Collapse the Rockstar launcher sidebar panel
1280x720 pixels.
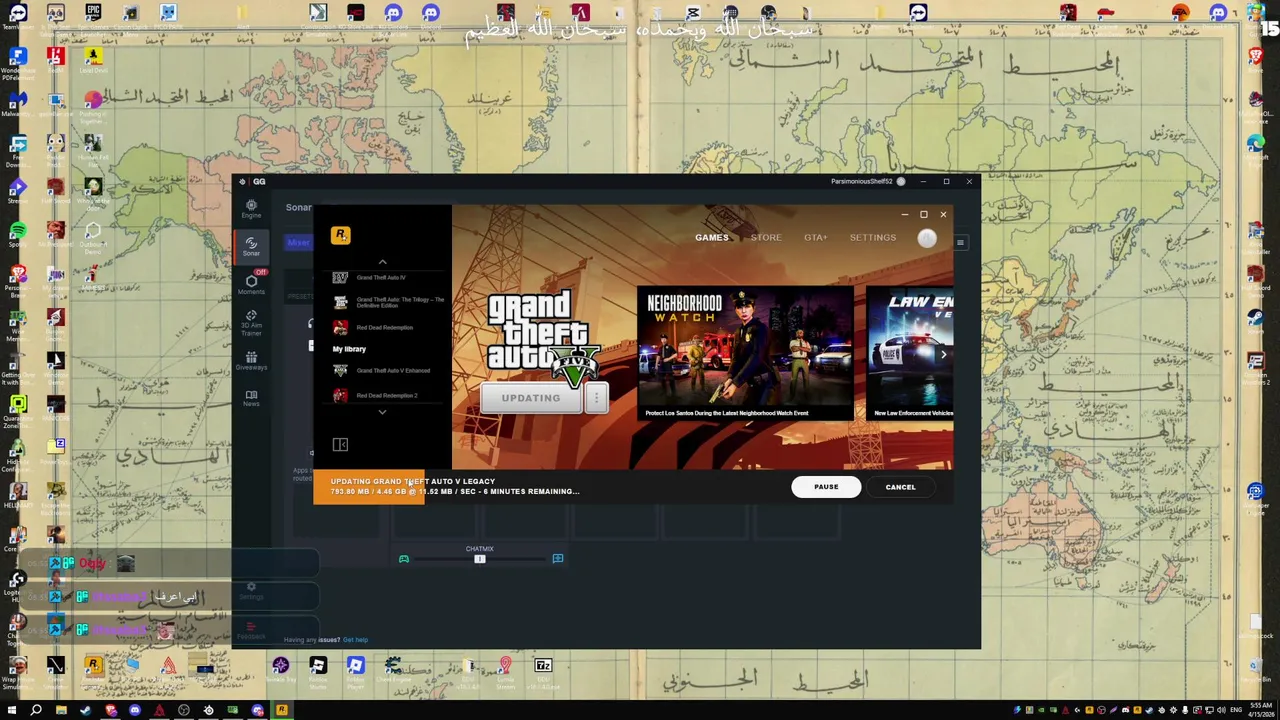(340, 444)
